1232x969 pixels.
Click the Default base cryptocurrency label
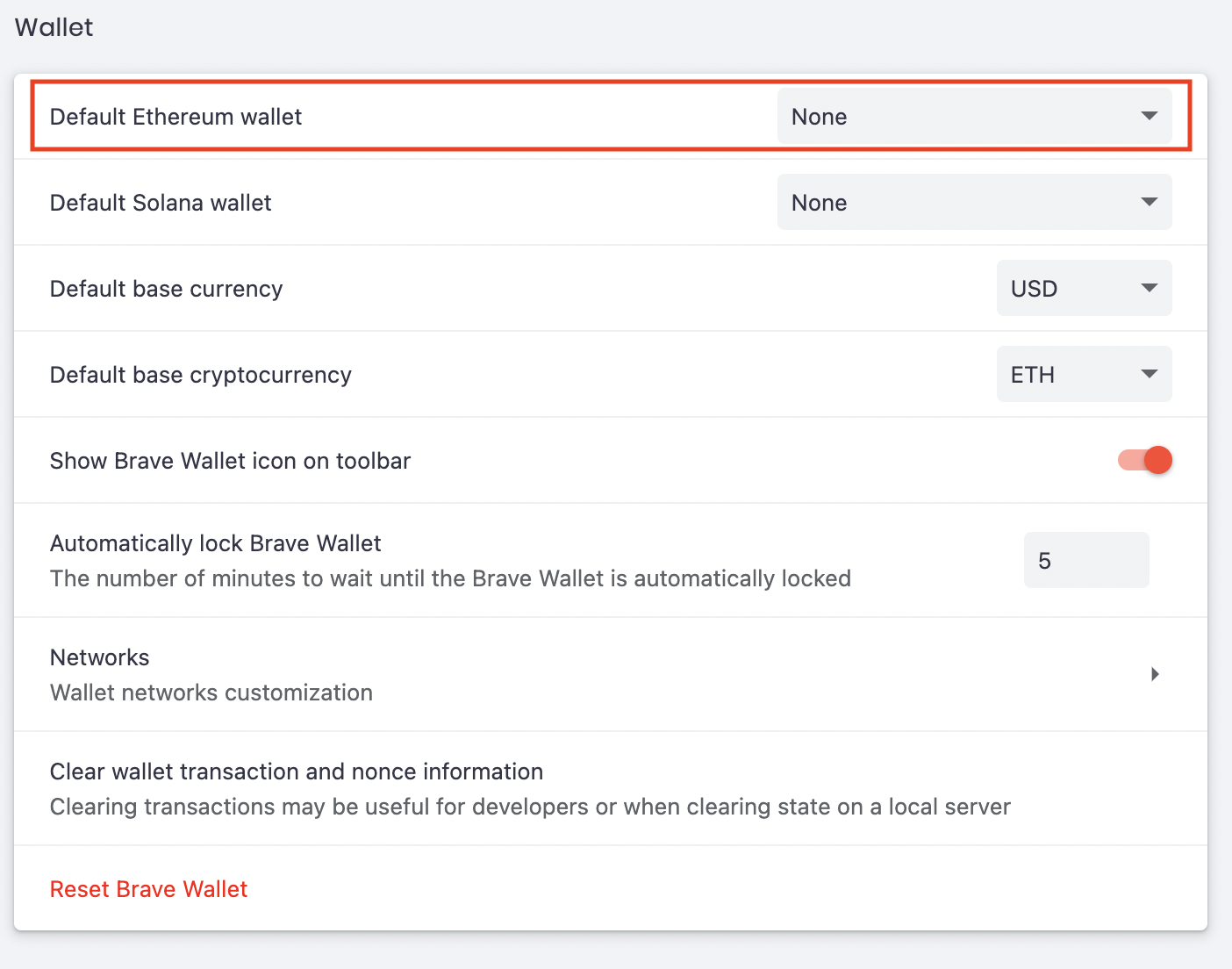coord(200,375)
